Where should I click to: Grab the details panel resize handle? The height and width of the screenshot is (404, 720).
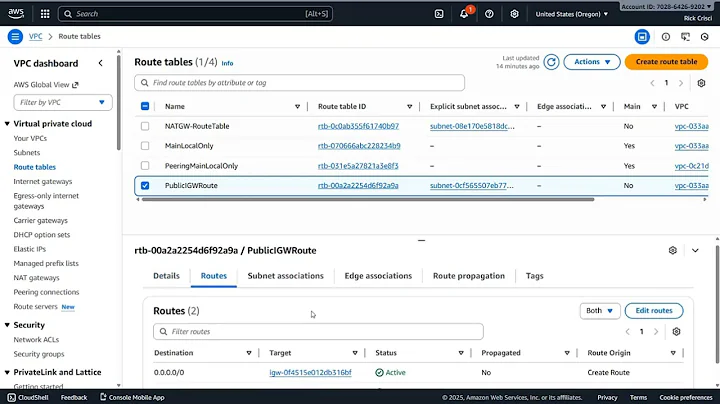point(421,240)
